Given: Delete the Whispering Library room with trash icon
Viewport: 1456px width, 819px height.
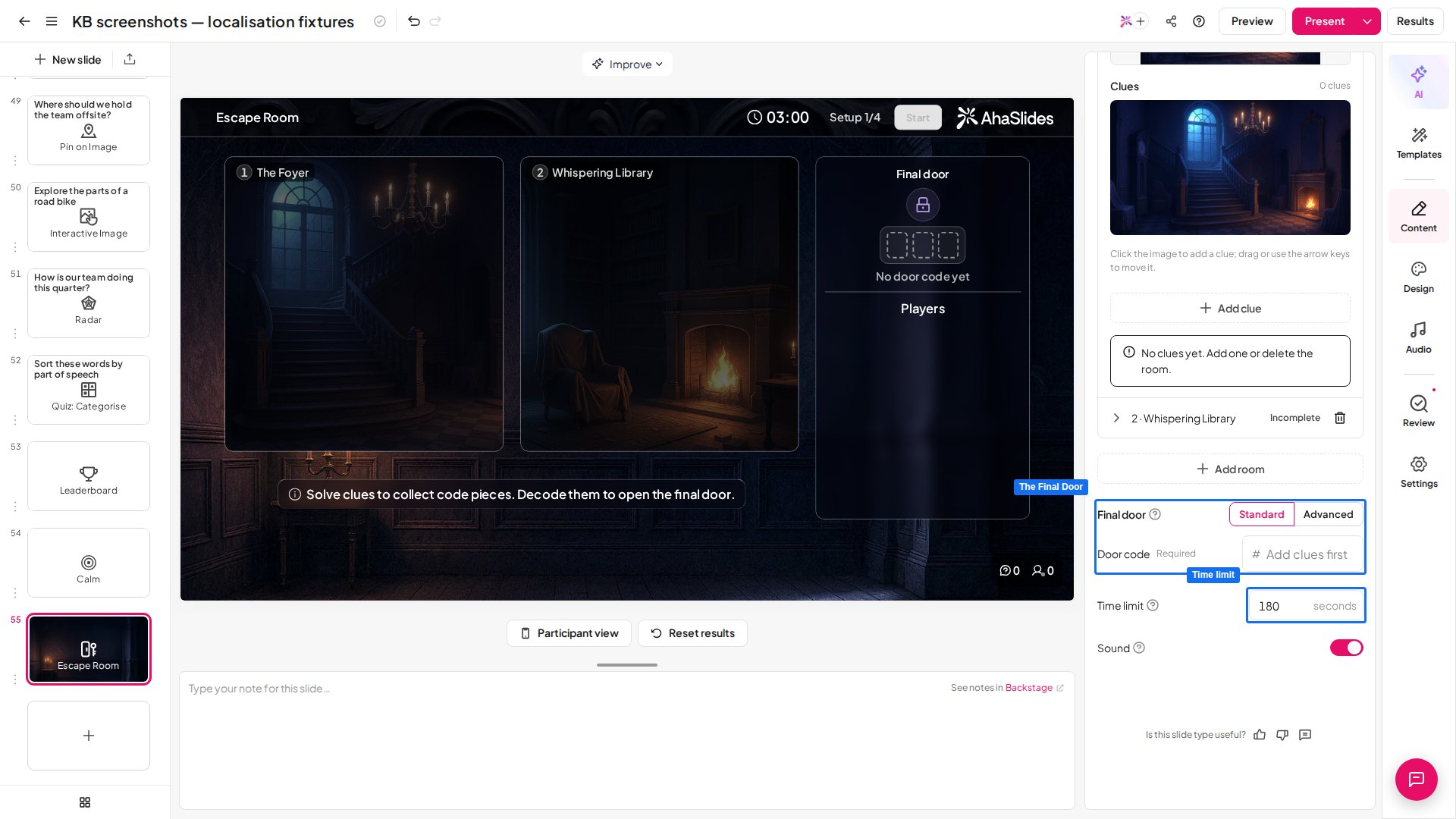Looking at the screenshot, I should coord(1340,418).
